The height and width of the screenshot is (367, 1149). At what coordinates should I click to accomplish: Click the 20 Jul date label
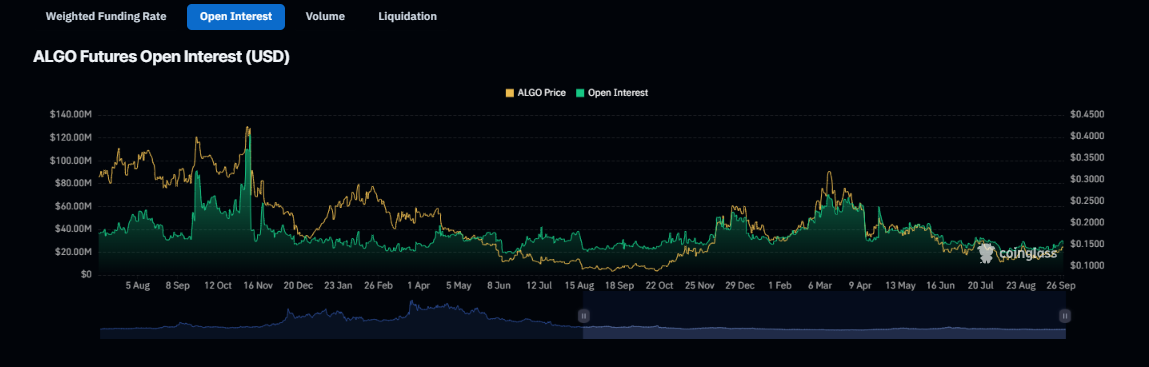tap(980, 286)
